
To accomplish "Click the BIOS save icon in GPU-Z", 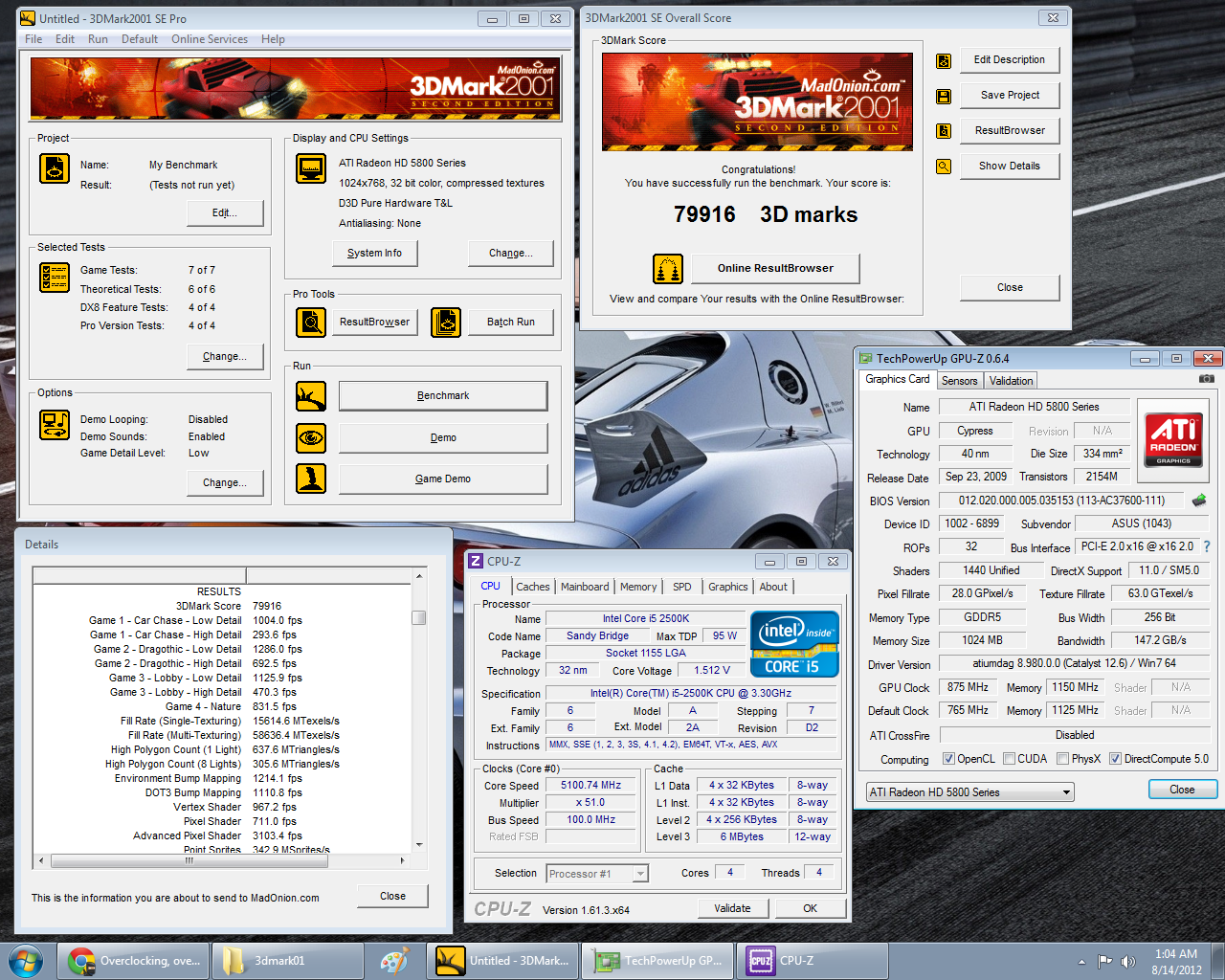I will coord(1199,500).
